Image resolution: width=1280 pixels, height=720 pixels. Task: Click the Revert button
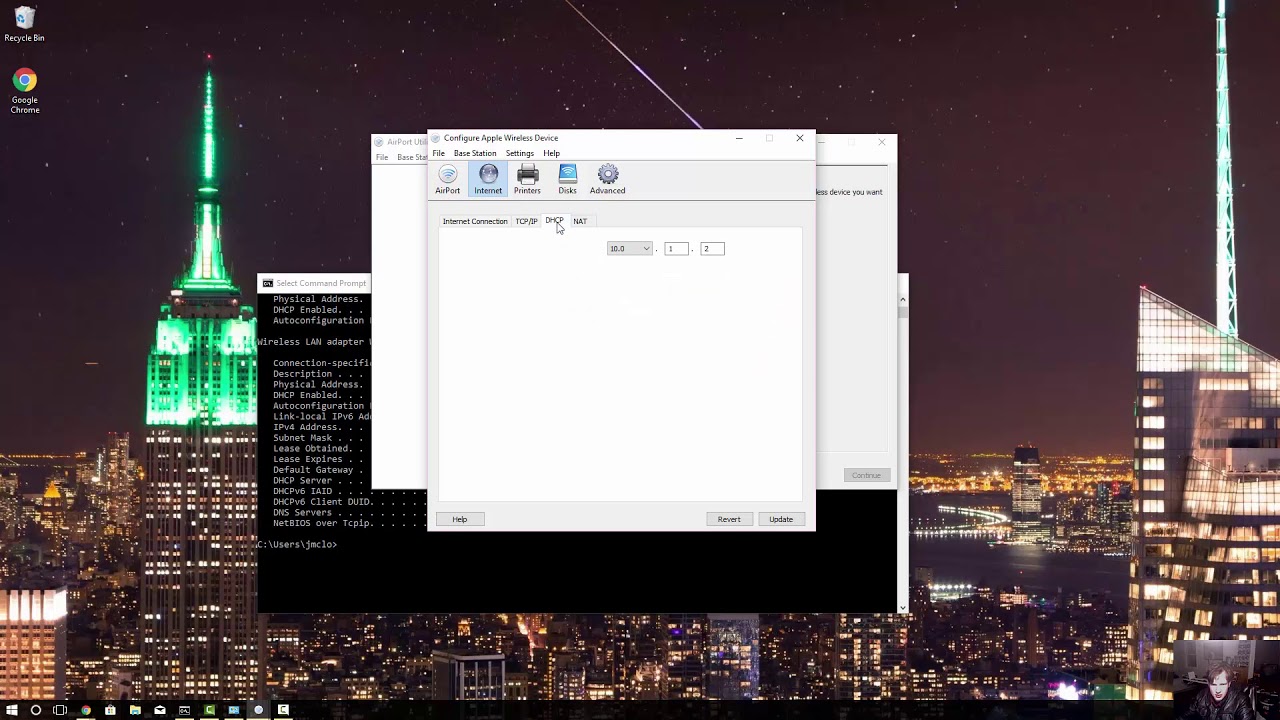click(x=729, y=519)
